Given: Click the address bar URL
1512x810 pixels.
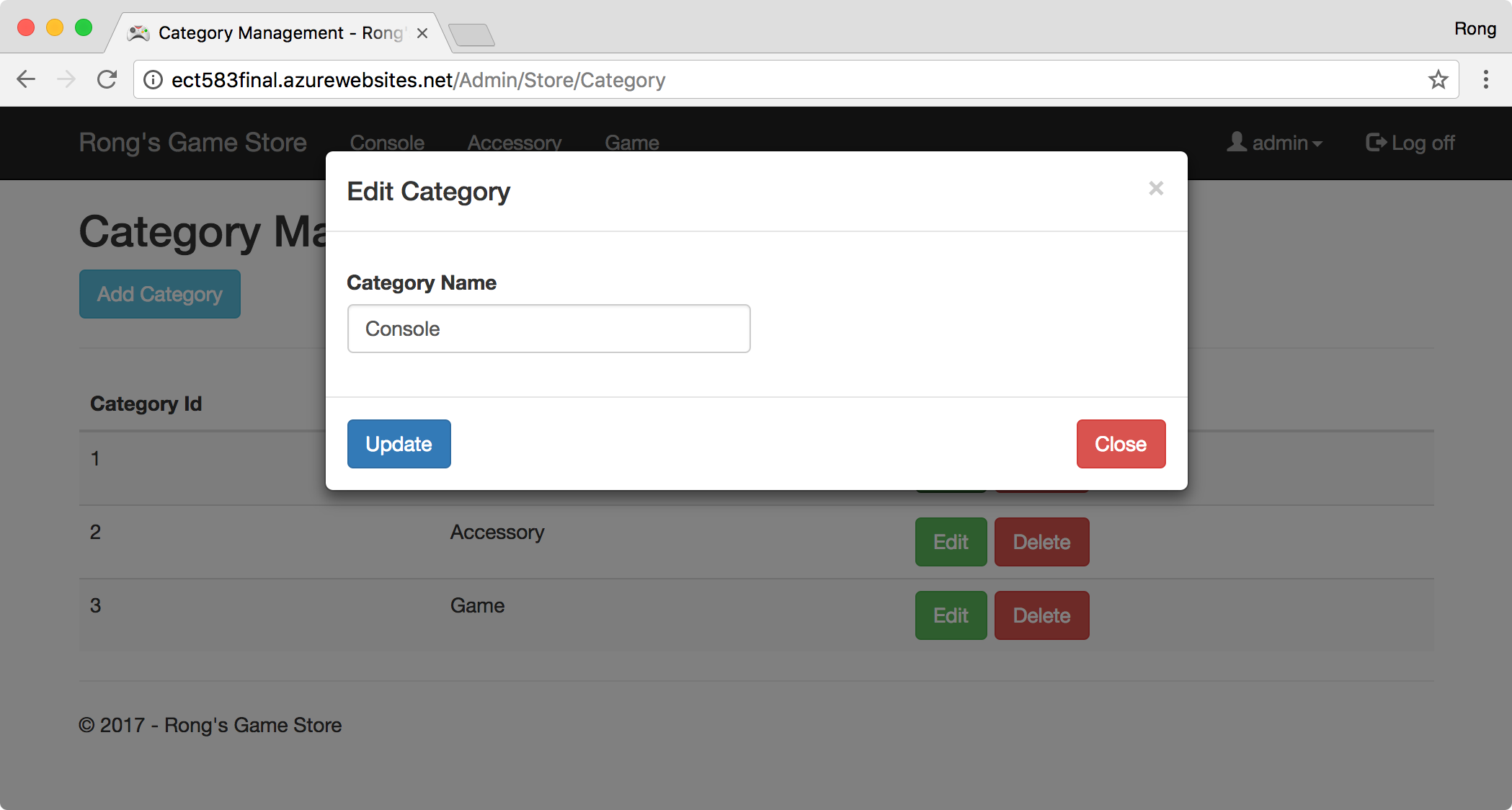Looking at the screenshot, I should pyautogui.click(x=418, y=80).
